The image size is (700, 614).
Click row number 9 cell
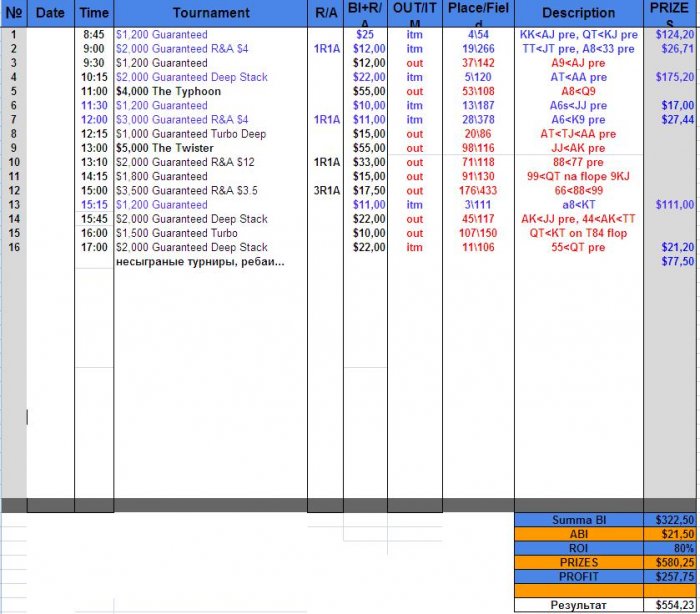point(14,148)
